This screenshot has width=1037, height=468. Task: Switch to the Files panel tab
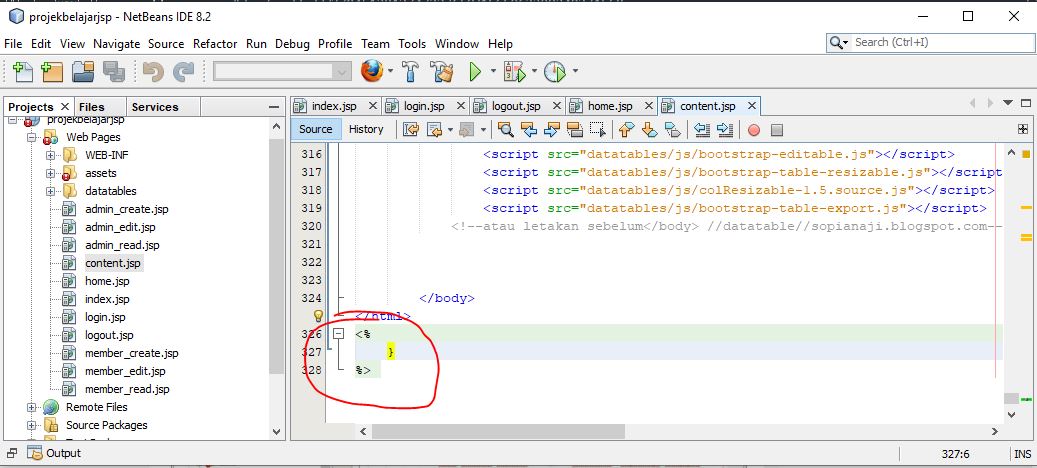[91, 106]
